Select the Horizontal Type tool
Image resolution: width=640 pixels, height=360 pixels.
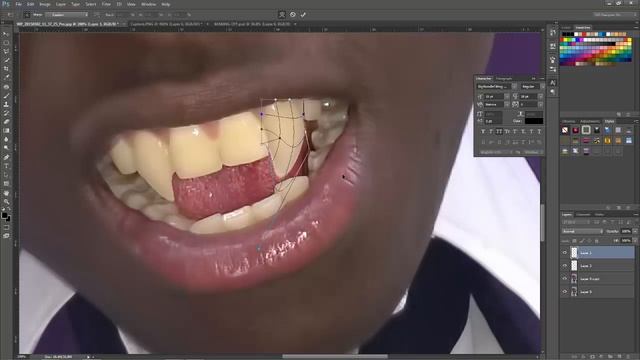[x=6, y=166]
